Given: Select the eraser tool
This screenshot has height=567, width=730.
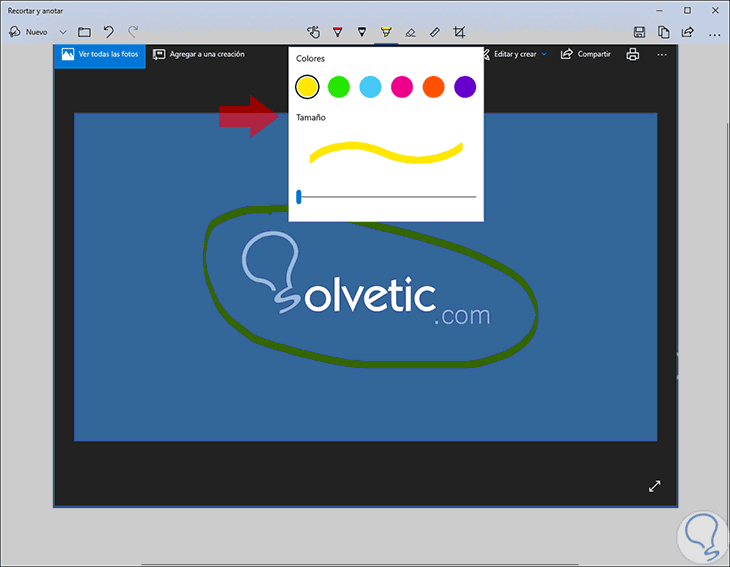Looking at the screenshot, I should (x=410, y=32).
